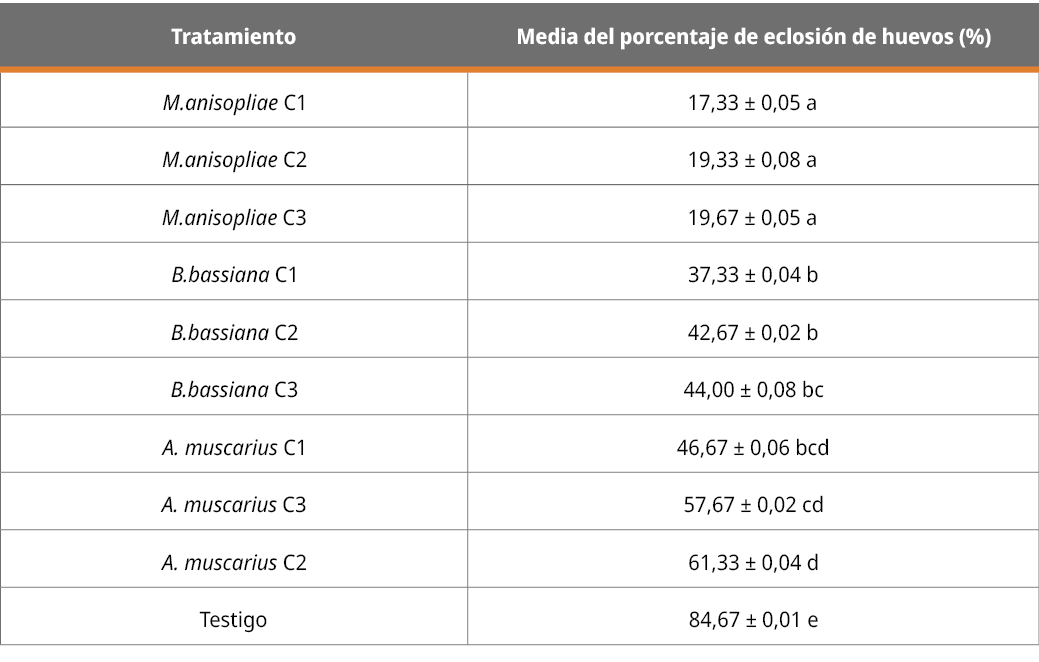Select the Testigo value 84,67 ± 0,01 e
The width and height of the screenshot is (1039, 662).
click(753, 620)
